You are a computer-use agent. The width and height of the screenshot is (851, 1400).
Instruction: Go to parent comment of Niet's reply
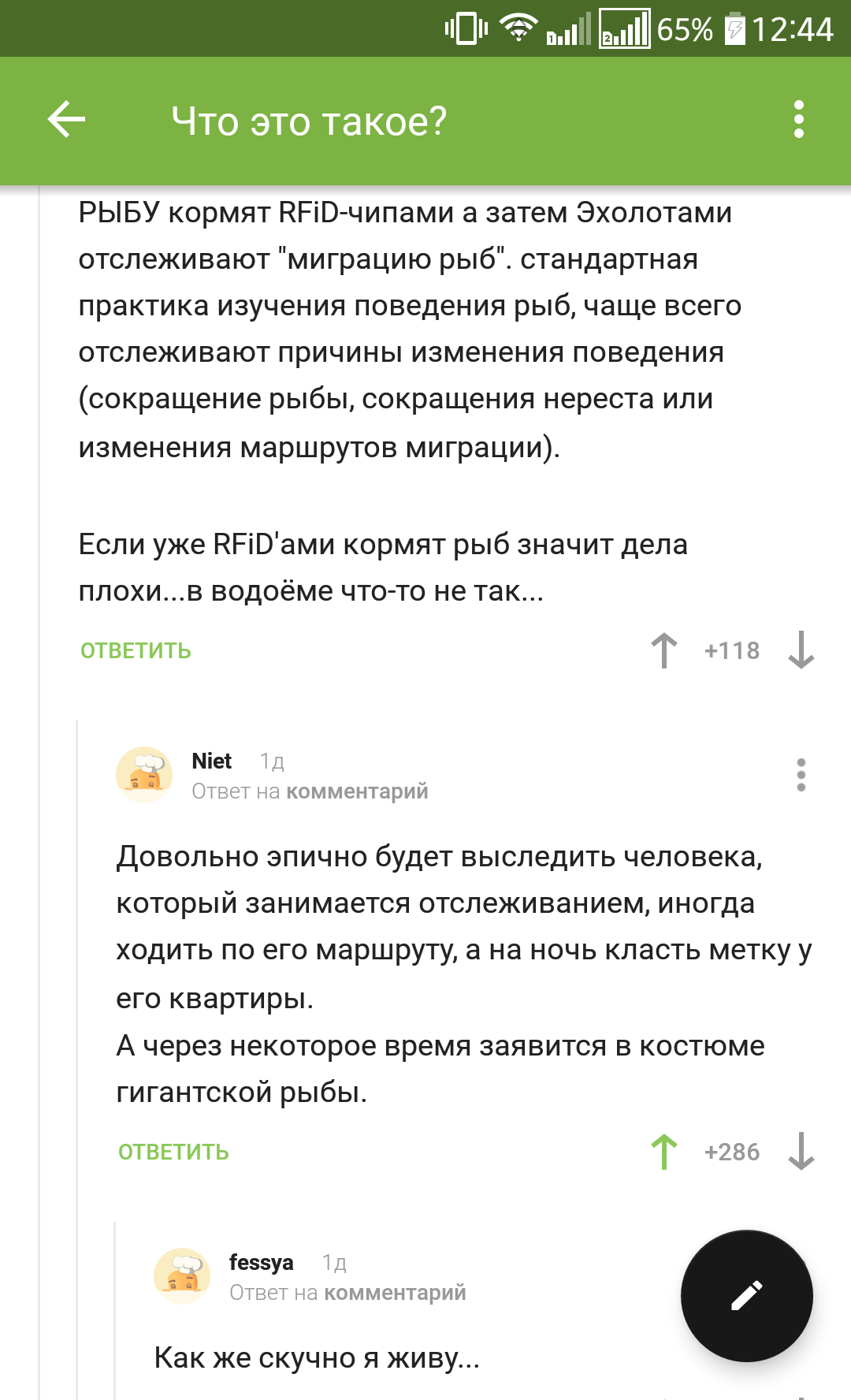tap(357, 791)
